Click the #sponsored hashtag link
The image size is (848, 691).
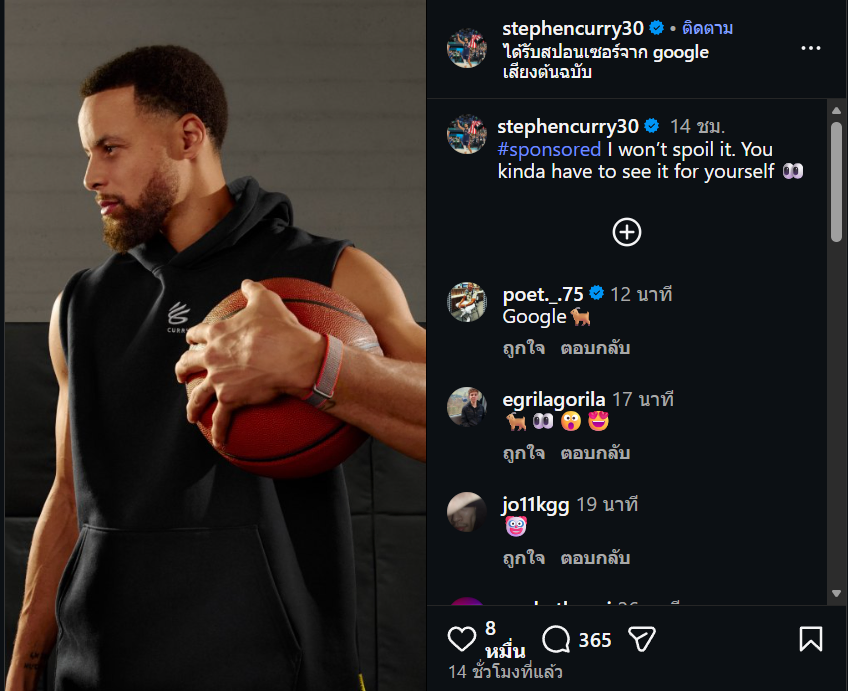pos(549,149)
